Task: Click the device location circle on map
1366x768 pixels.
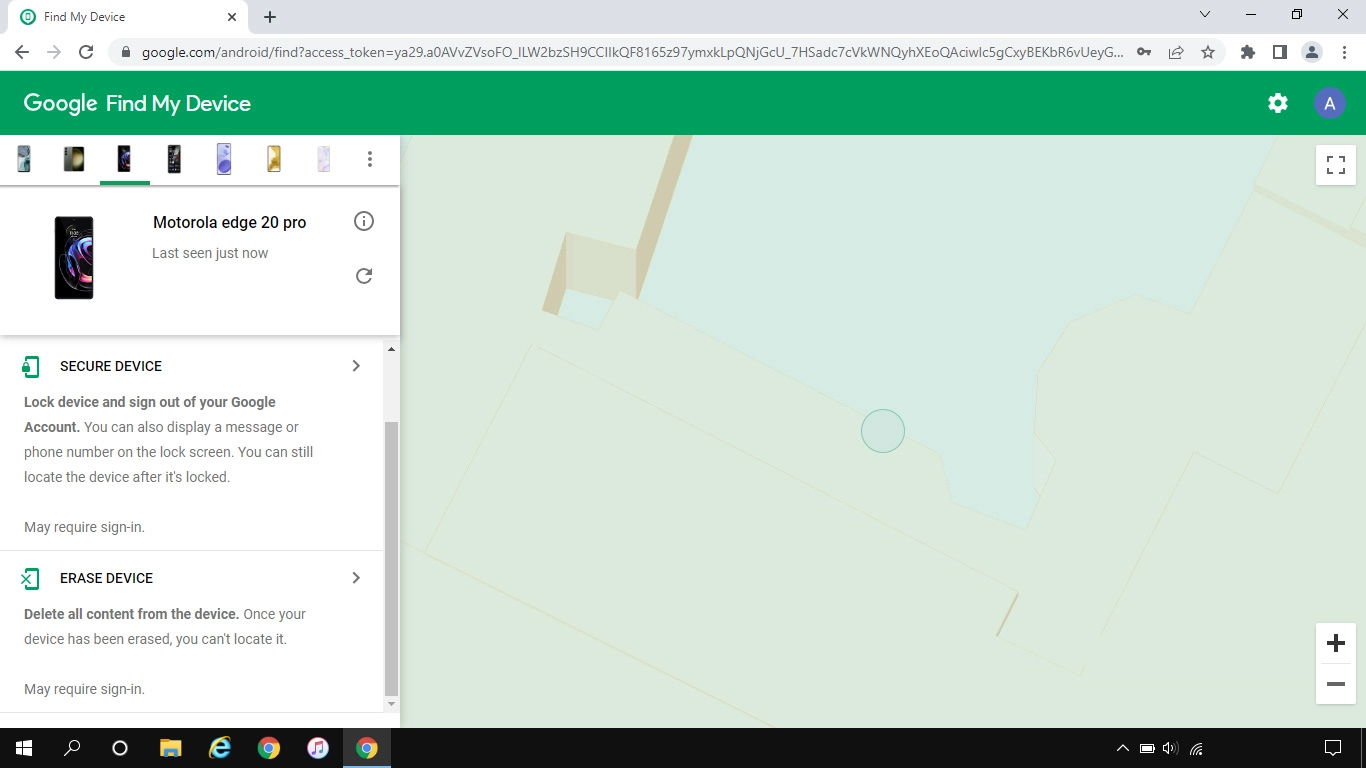Action: click(x=882, y=431)
